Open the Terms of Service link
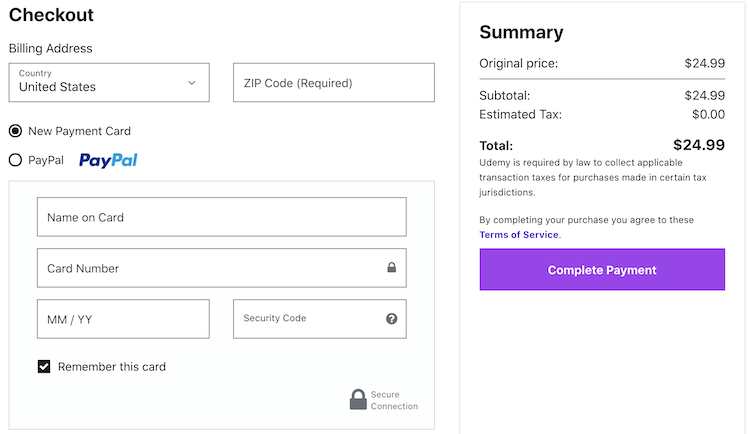This screenshot has height=434, width=750. [519, 235]
